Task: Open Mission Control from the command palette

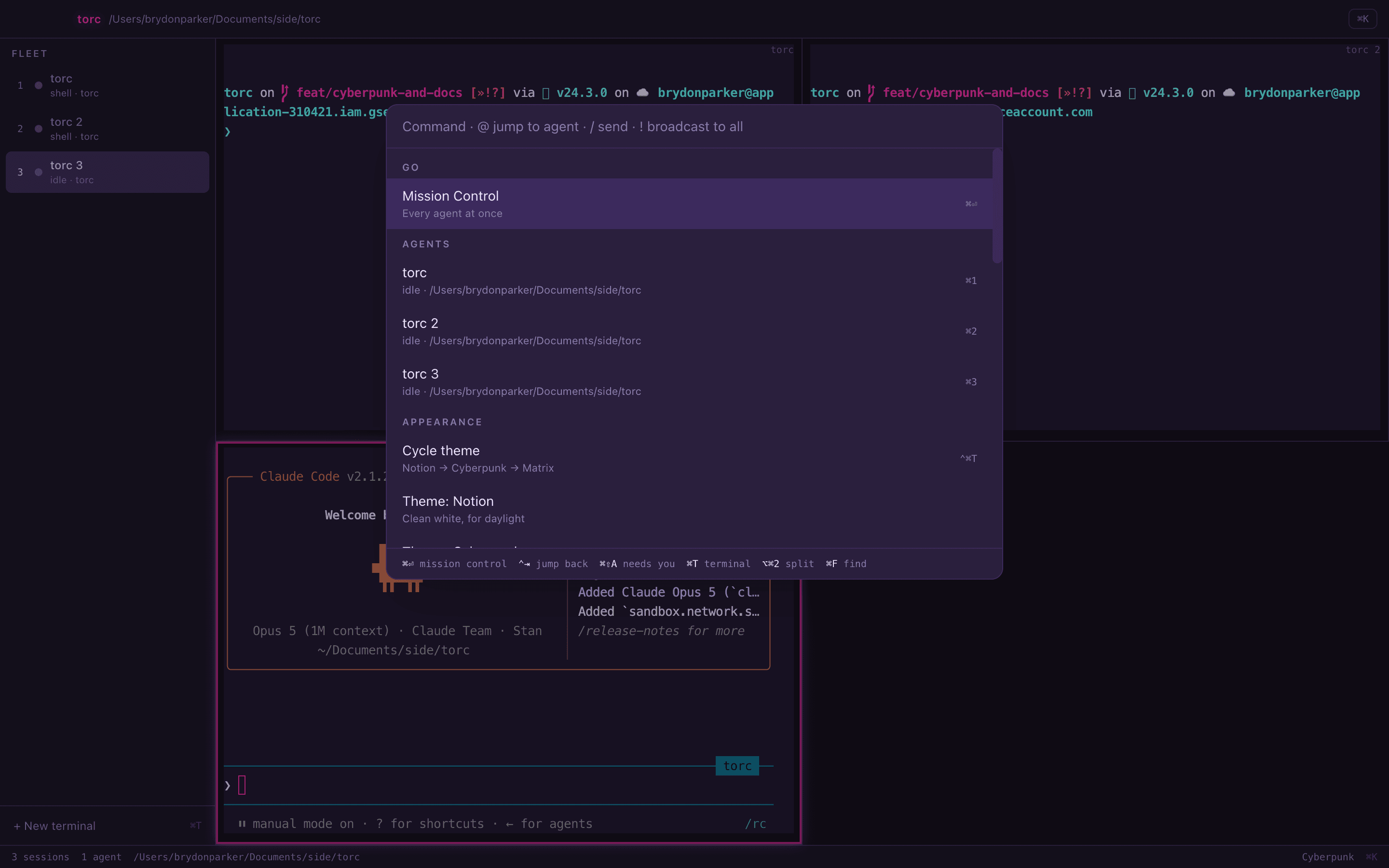Action: point(689,204)
